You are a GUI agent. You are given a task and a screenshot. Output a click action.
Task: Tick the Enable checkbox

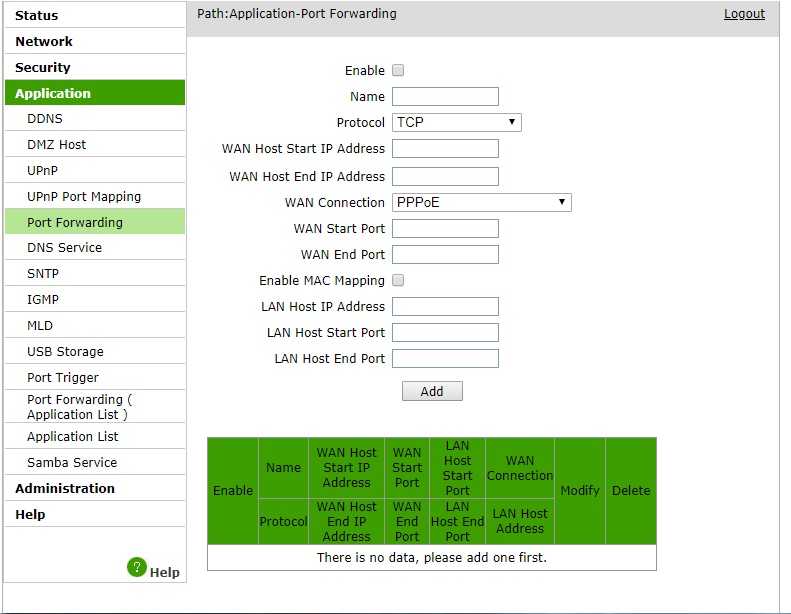(x=398, y=70)
